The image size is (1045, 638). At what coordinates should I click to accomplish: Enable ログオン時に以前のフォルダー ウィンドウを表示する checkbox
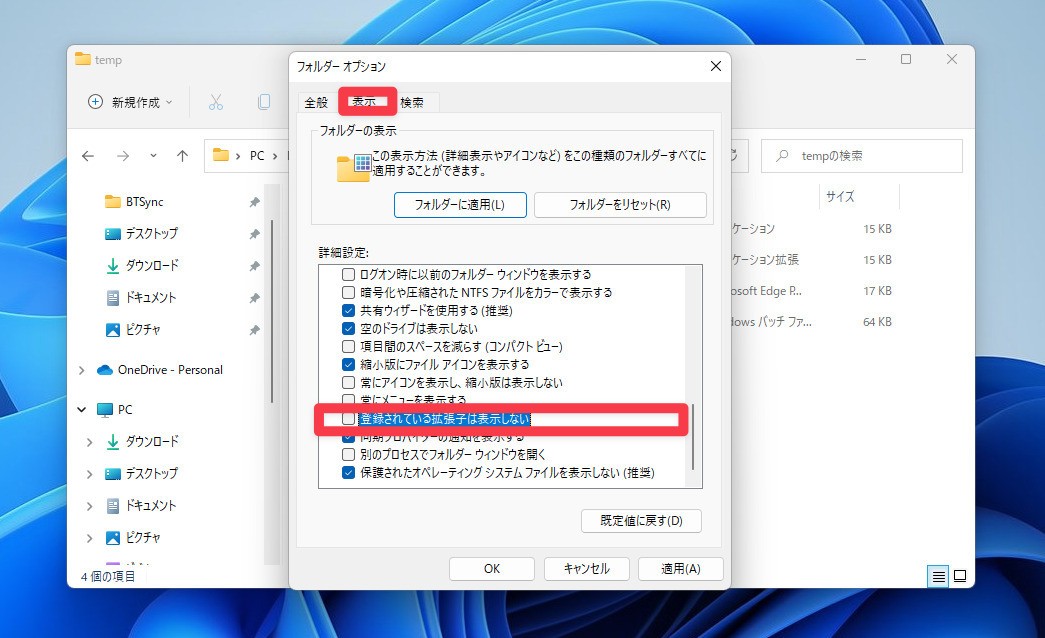tap(348, 274)
